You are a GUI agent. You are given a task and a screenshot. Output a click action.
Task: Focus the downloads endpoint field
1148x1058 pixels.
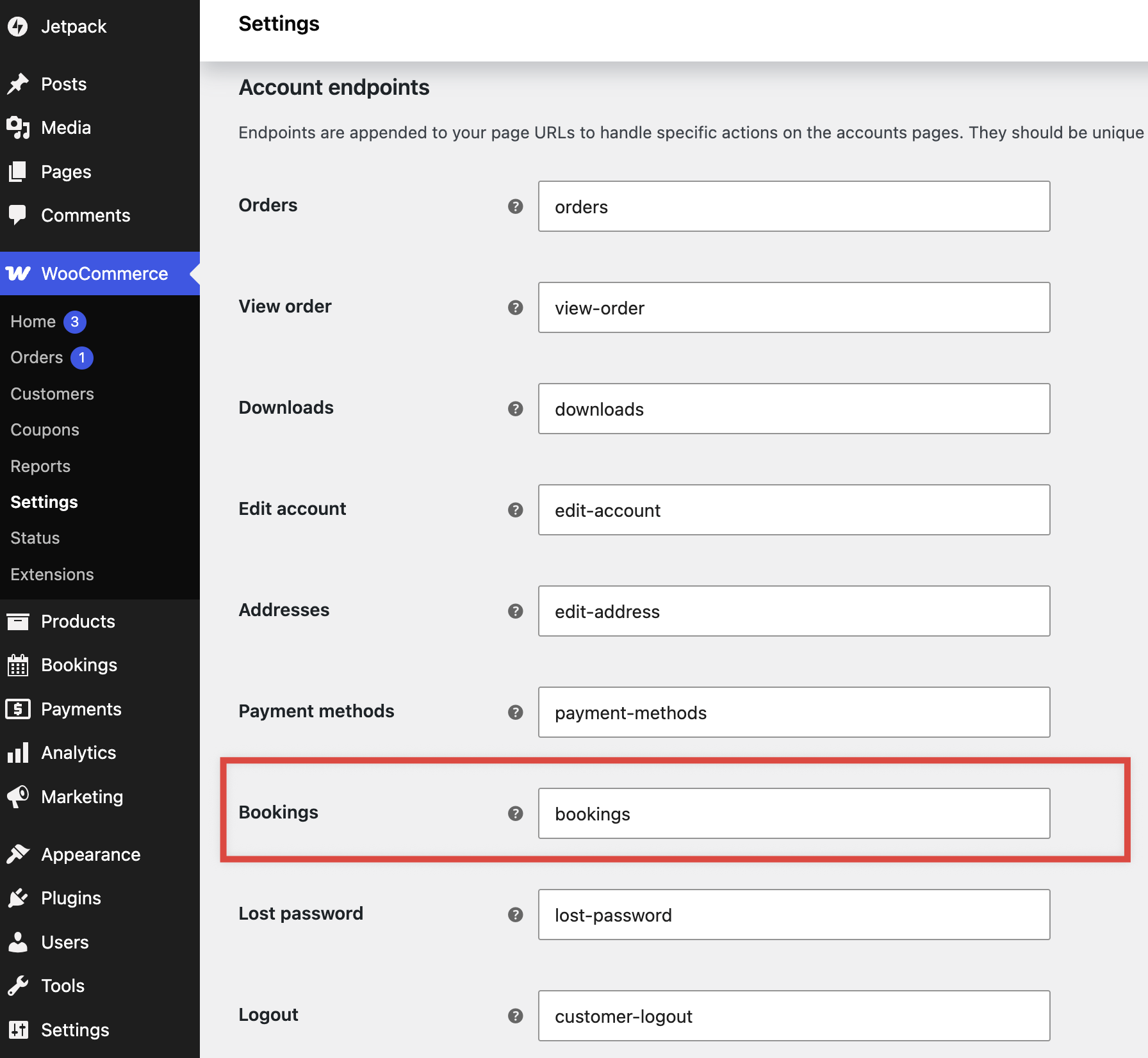[x=794, y=409]
